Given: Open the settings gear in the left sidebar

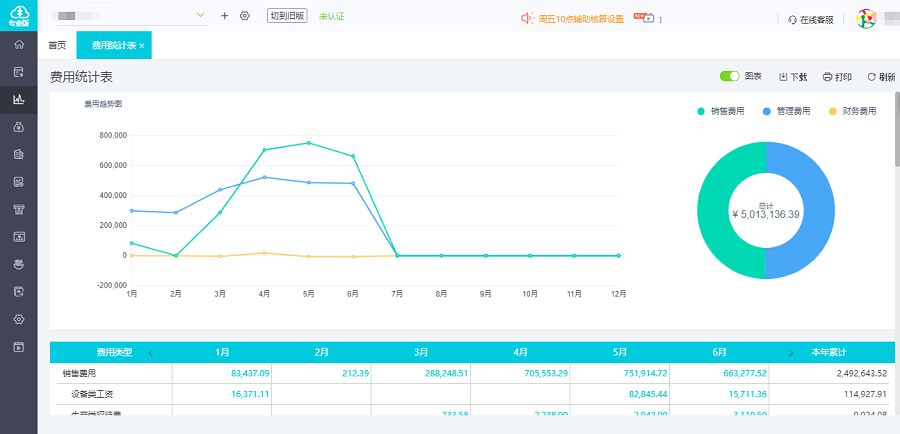Looking at the screenshot, I should (x=18, y=319).
